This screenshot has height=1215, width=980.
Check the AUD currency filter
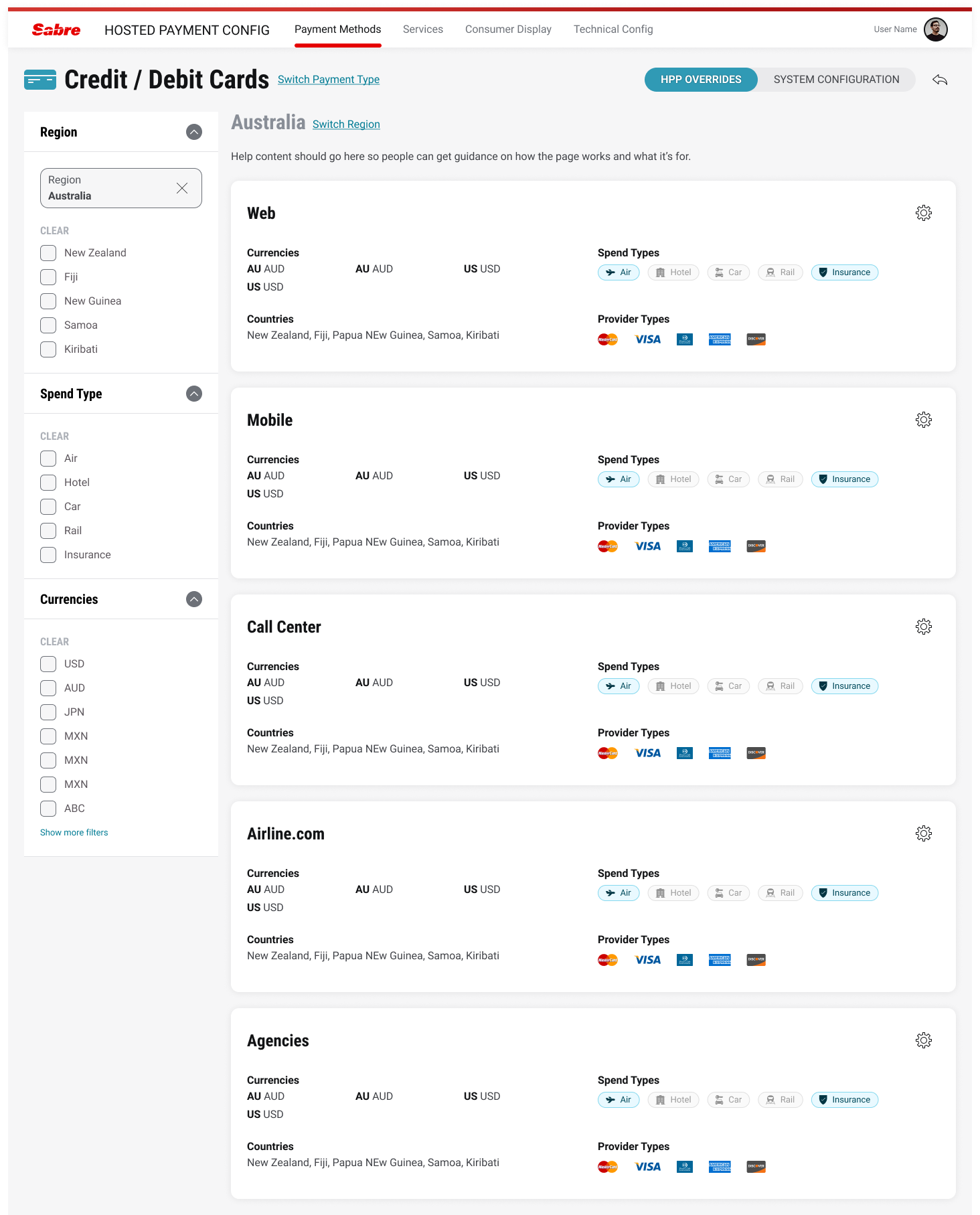(48, 688)
